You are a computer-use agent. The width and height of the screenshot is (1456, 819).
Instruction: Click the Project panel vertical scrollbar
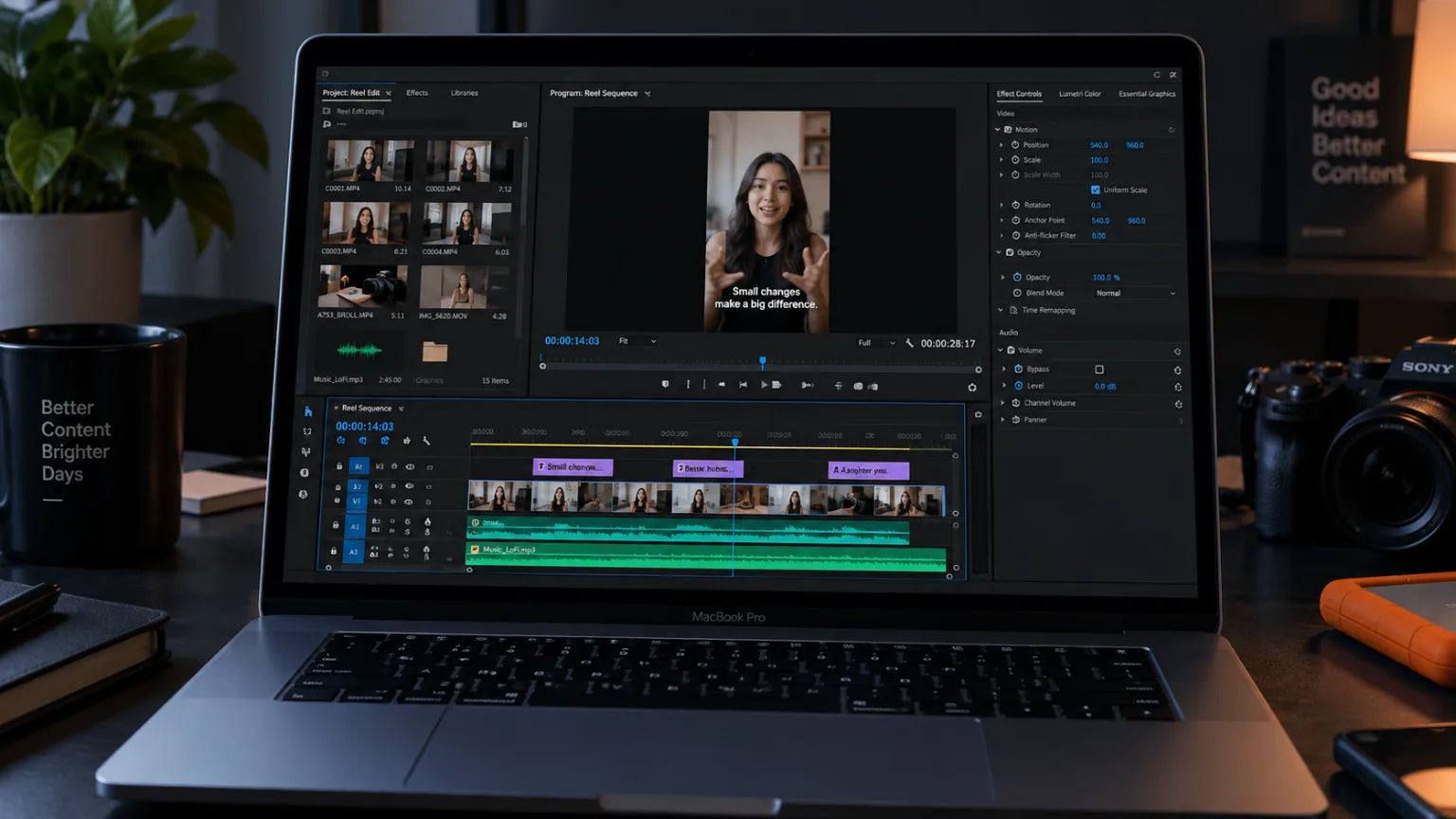tap(525, 237)
